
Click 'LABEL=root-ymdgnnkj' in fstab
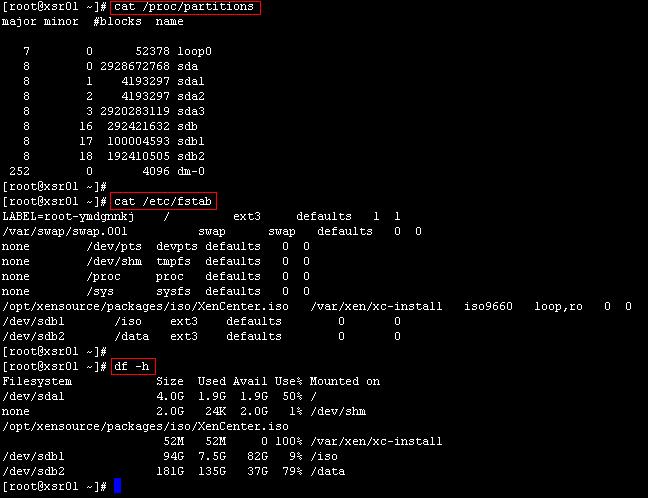68,217
